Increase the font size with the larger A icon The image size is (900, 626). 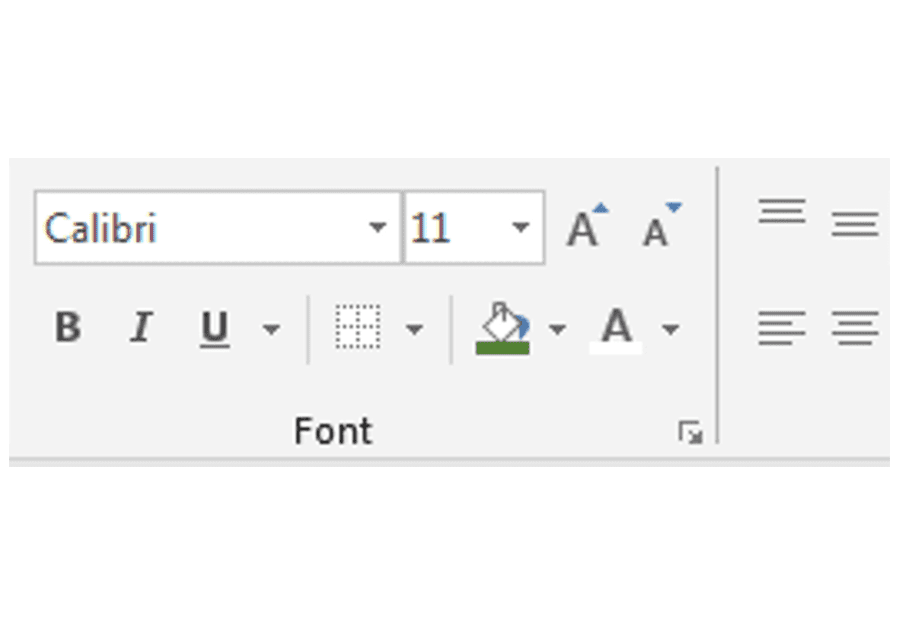[587, 226]
